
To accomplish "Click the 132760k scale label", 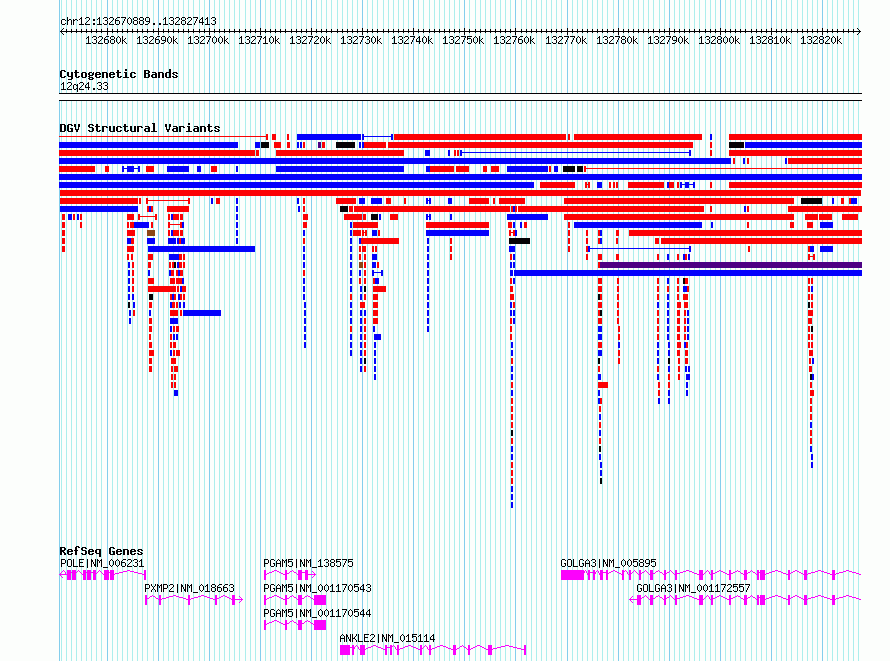I will tap(514, 40).
